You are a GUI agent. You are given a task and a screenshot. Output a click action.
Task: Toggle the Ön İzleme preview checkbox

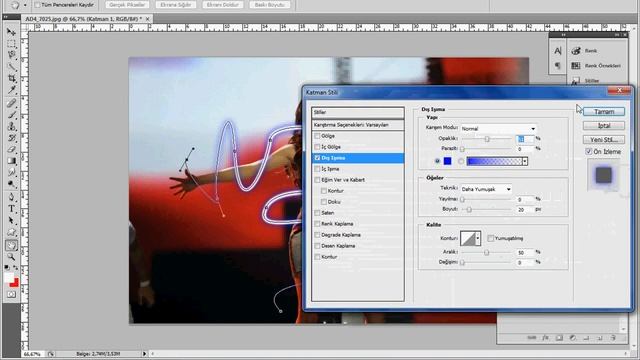coord(589,151)
